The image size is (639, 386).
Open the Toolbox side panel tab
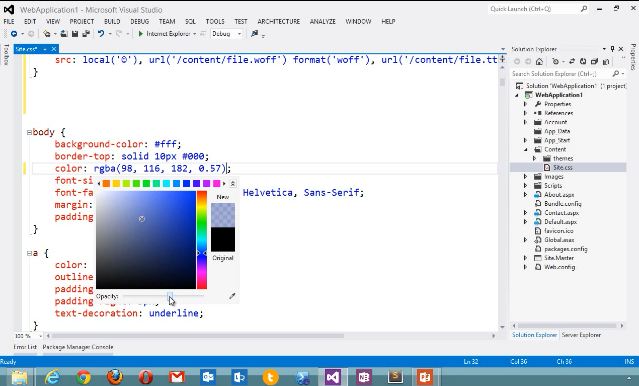tap(6, 54)
